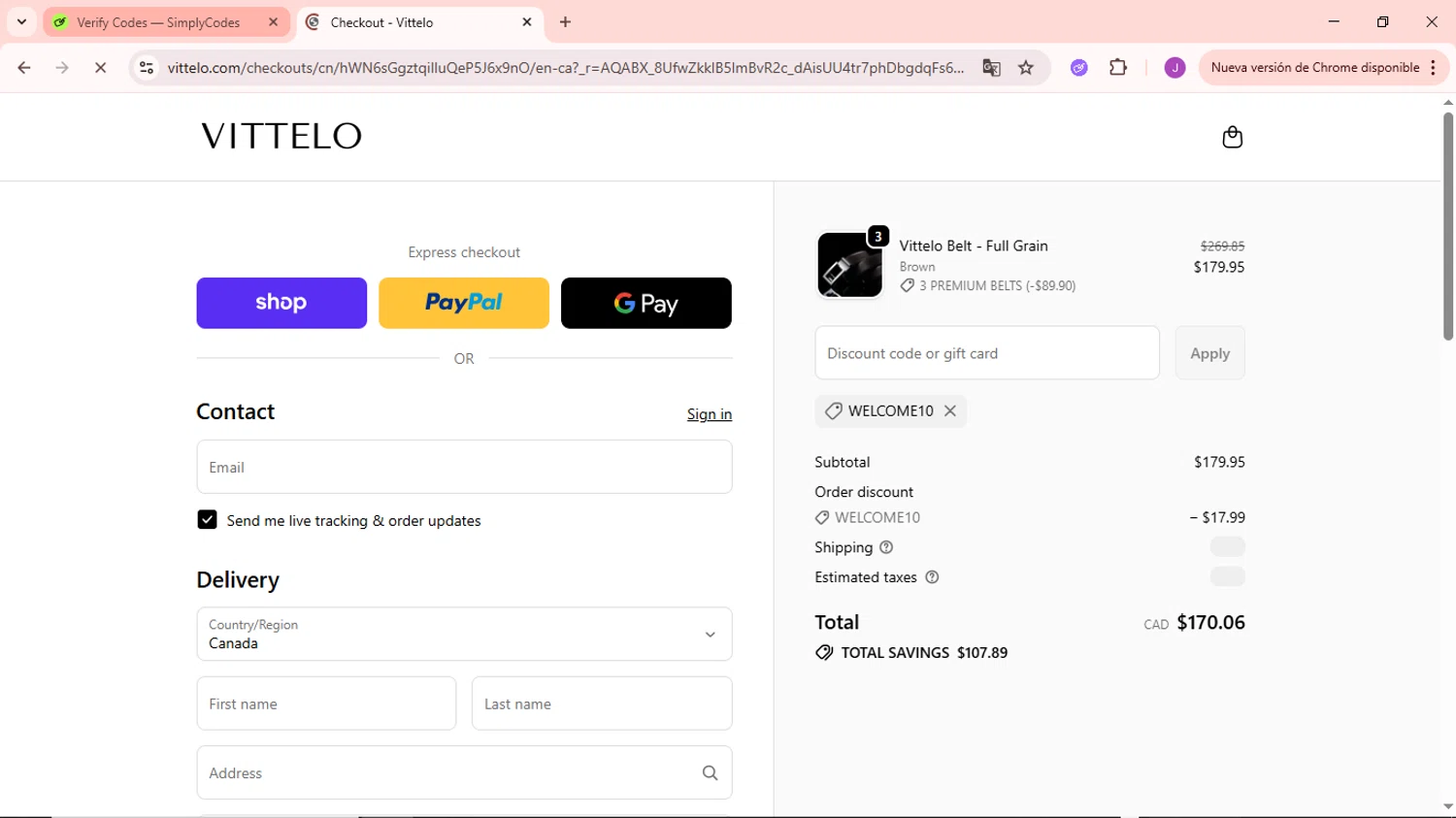This screenshot has width=1456, height=818.
Task: Open the tab search dropdown arrow
Action: (21, 21)
